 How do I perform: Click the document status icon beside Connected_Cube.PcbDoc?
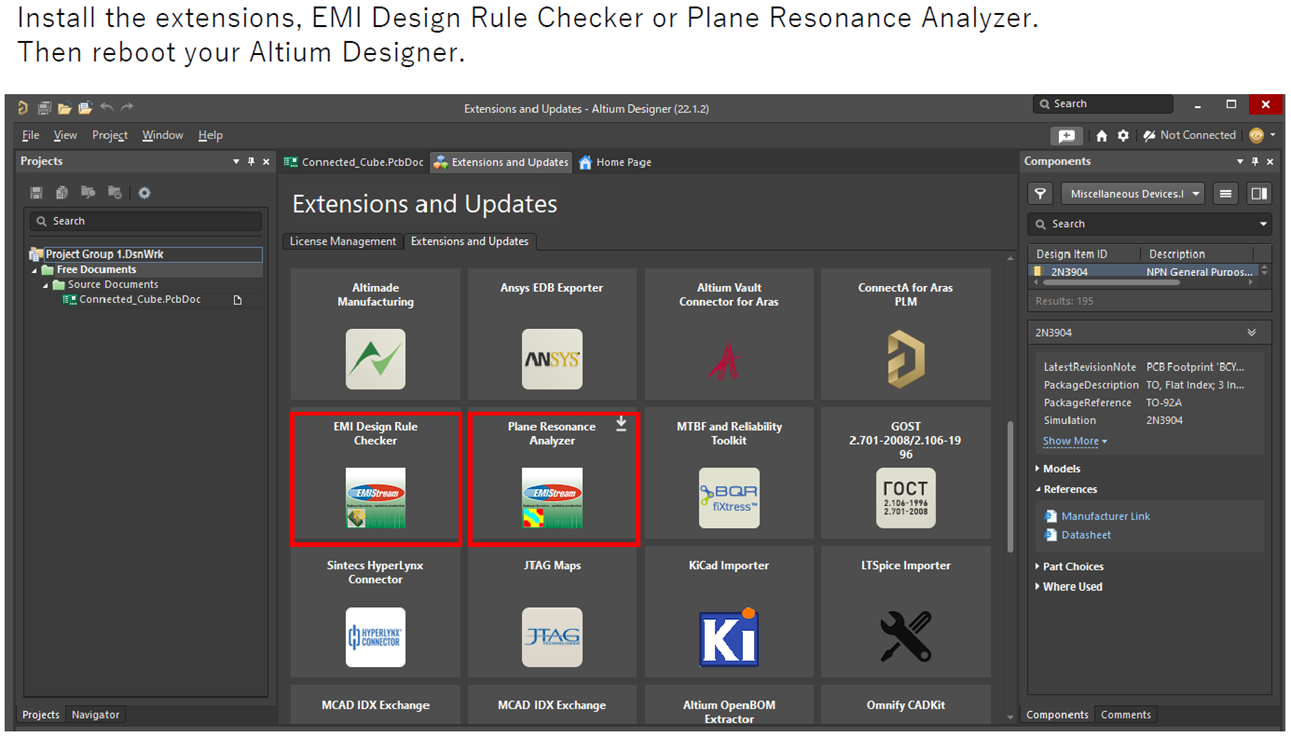[238, 300]
